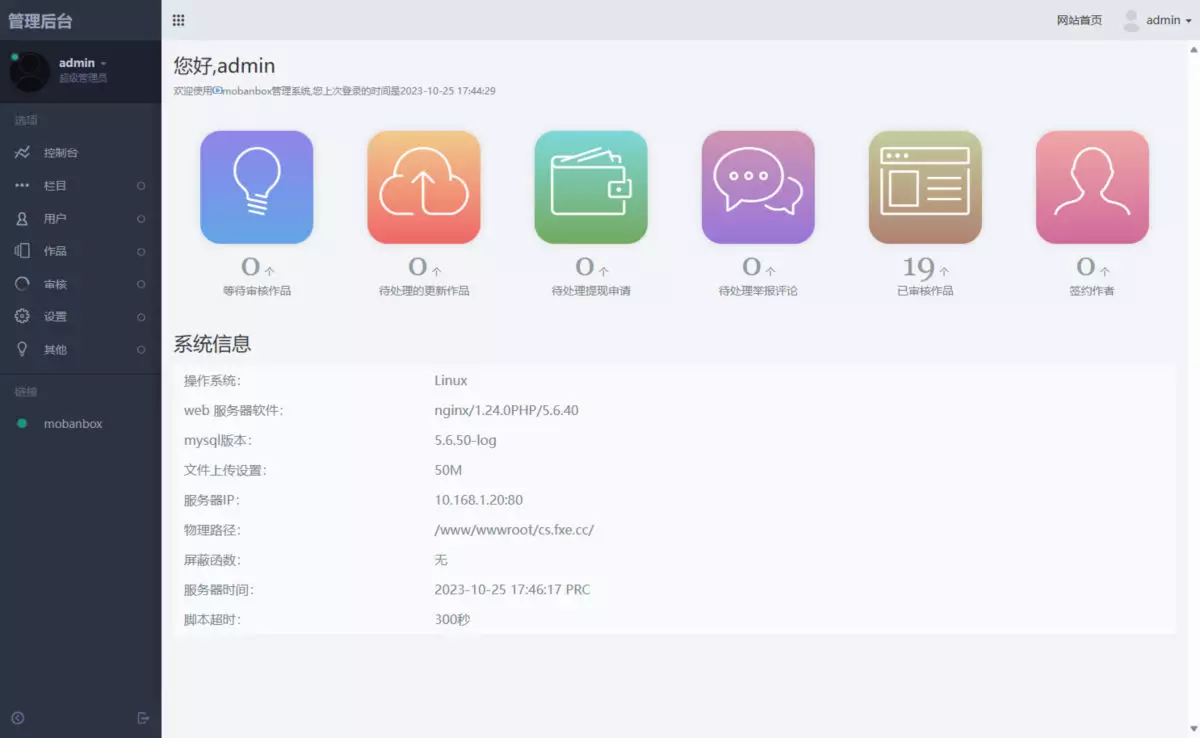Click the 签约作者 caption
This screenshot has width=1200, height=738.
point(1092,291)
